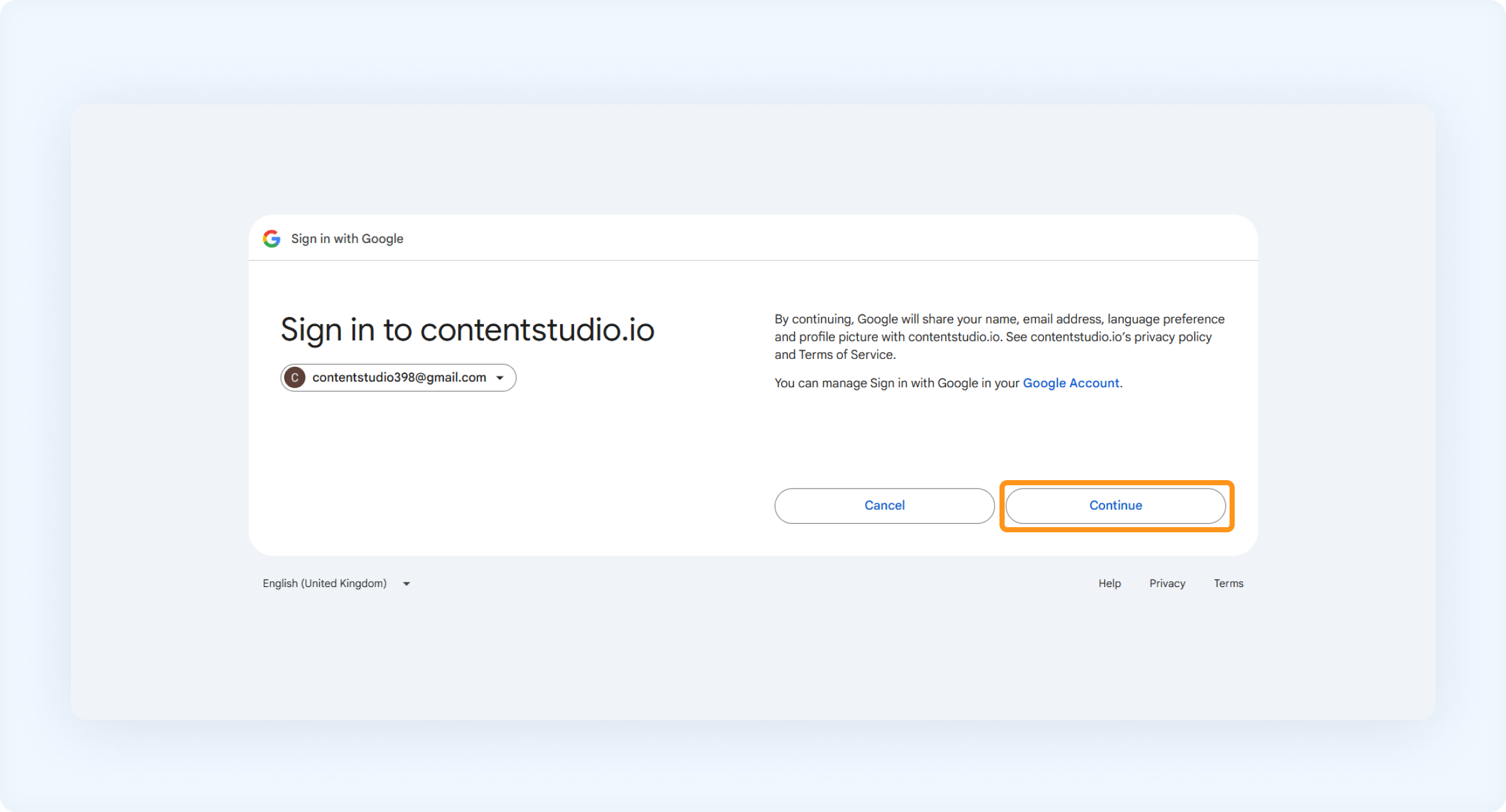
Task: Cancel the Google sign-in
Action: (x=884, y=506)
